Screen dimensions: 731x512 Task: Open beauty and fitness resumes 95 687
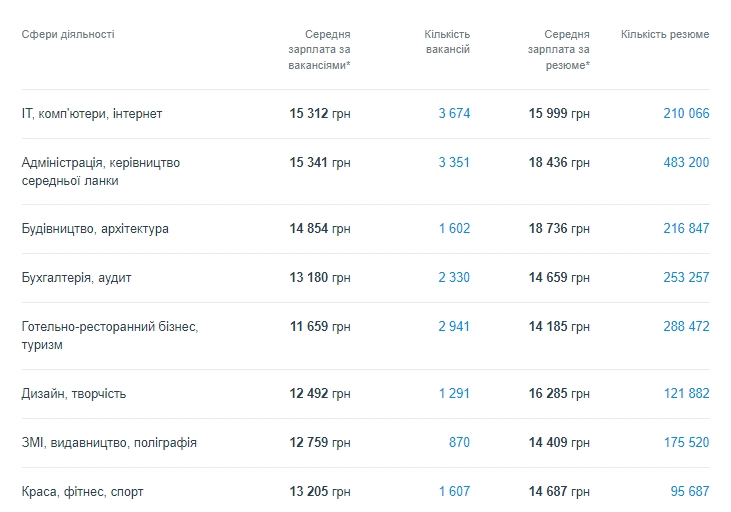coord(690,492)
